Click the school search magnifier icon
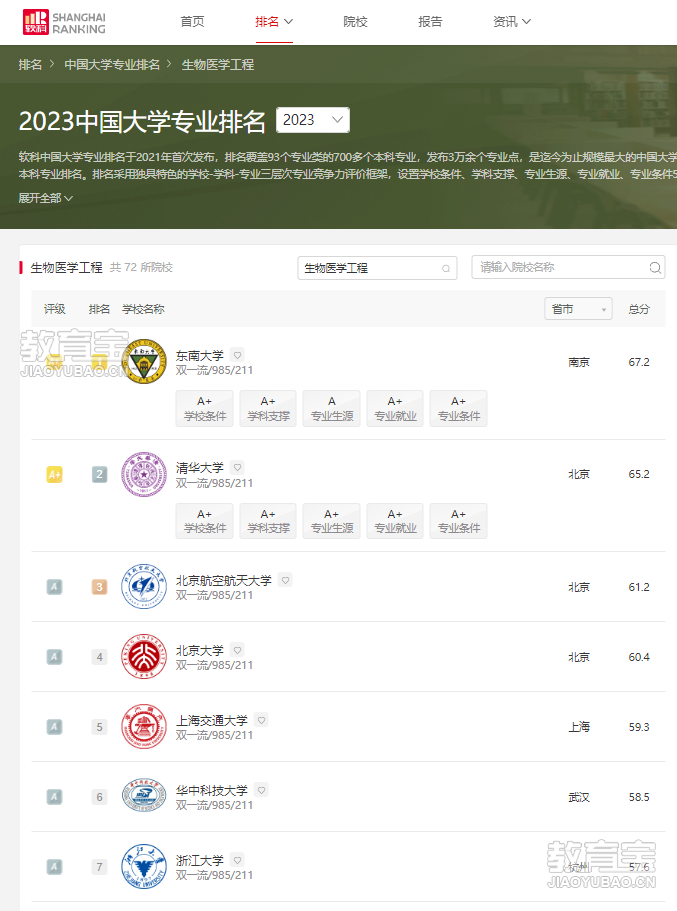The width and height of the screenshot is (677, 911). coord(655,267)
